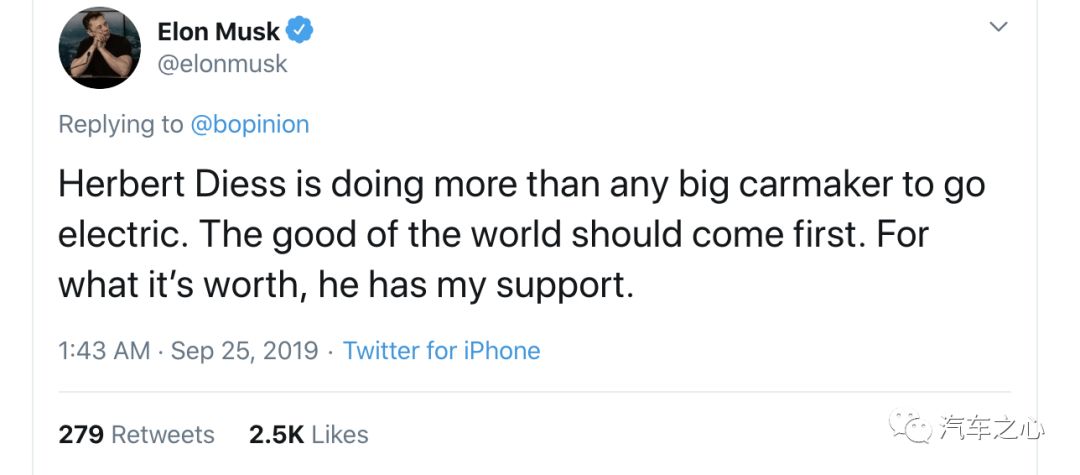
Task: Click the verified blue checkmark badge
Action: click(300, 31)
